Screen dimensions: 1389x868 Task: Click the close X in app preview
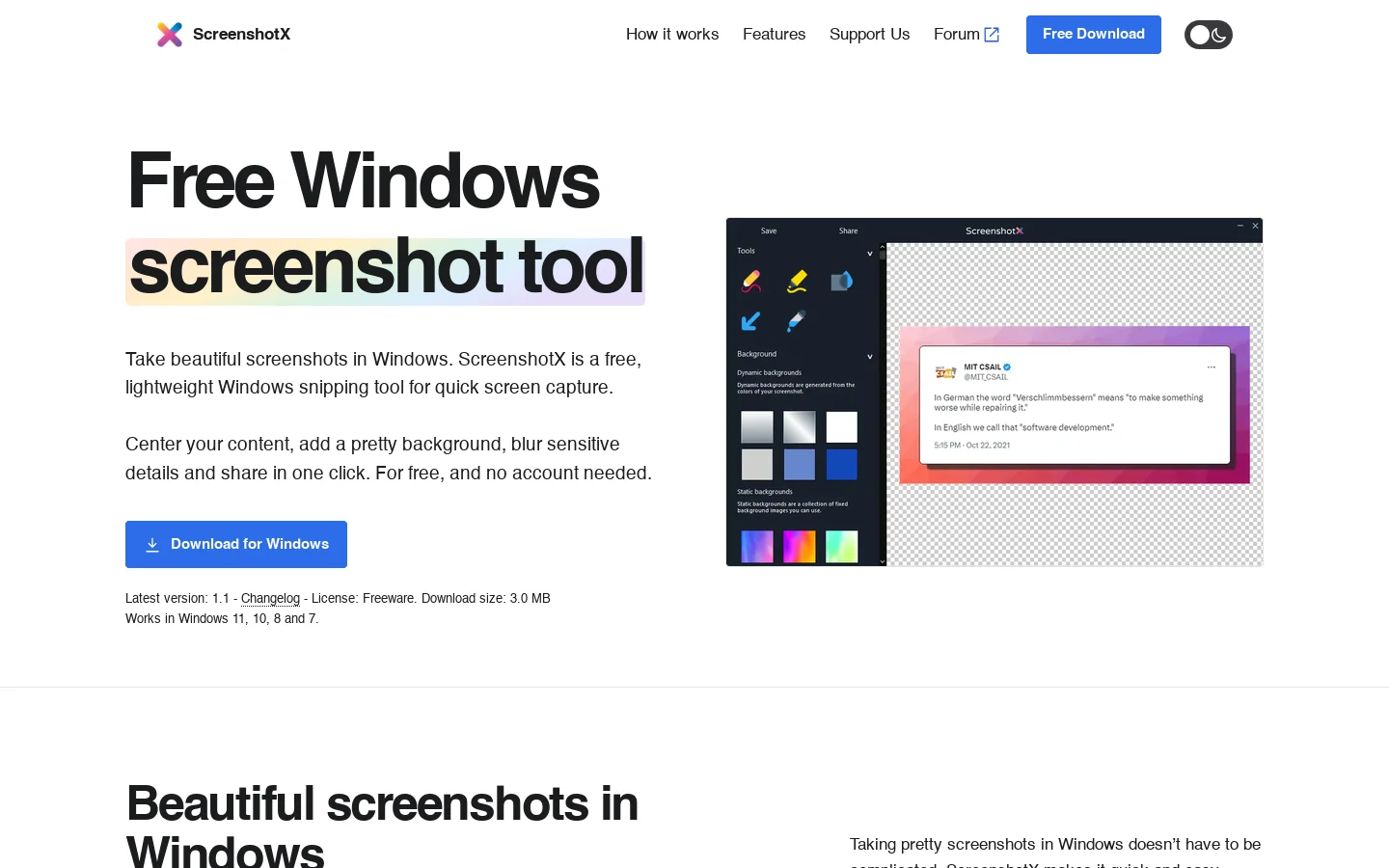coord(1255,226)
